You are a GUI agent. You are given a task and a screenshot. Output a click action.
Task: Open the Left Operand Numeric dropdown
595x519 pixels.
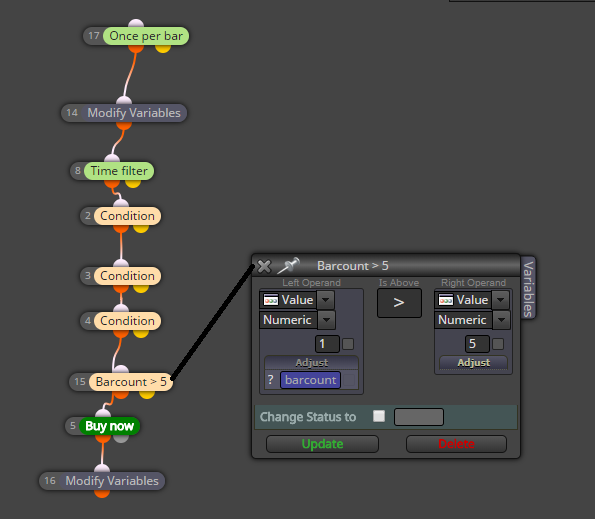[x=326, y=320]
